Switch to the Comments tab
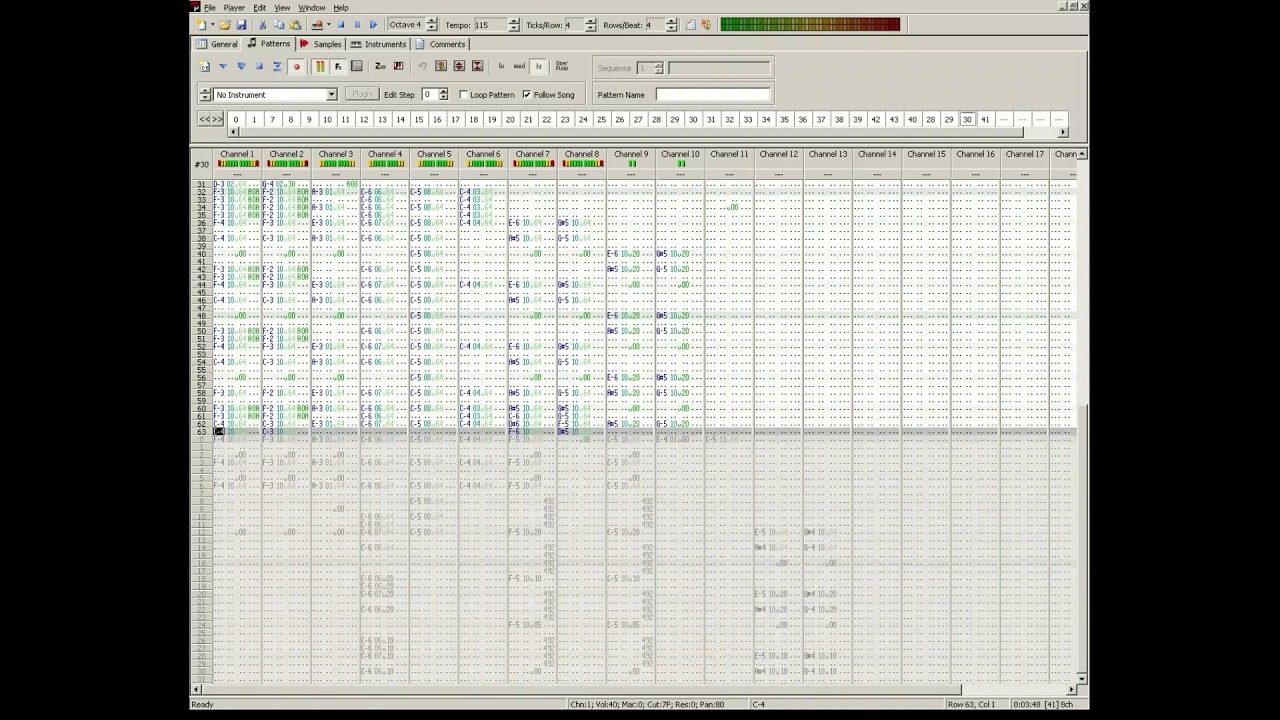1280x720 pixels. [x=441, y=44]
